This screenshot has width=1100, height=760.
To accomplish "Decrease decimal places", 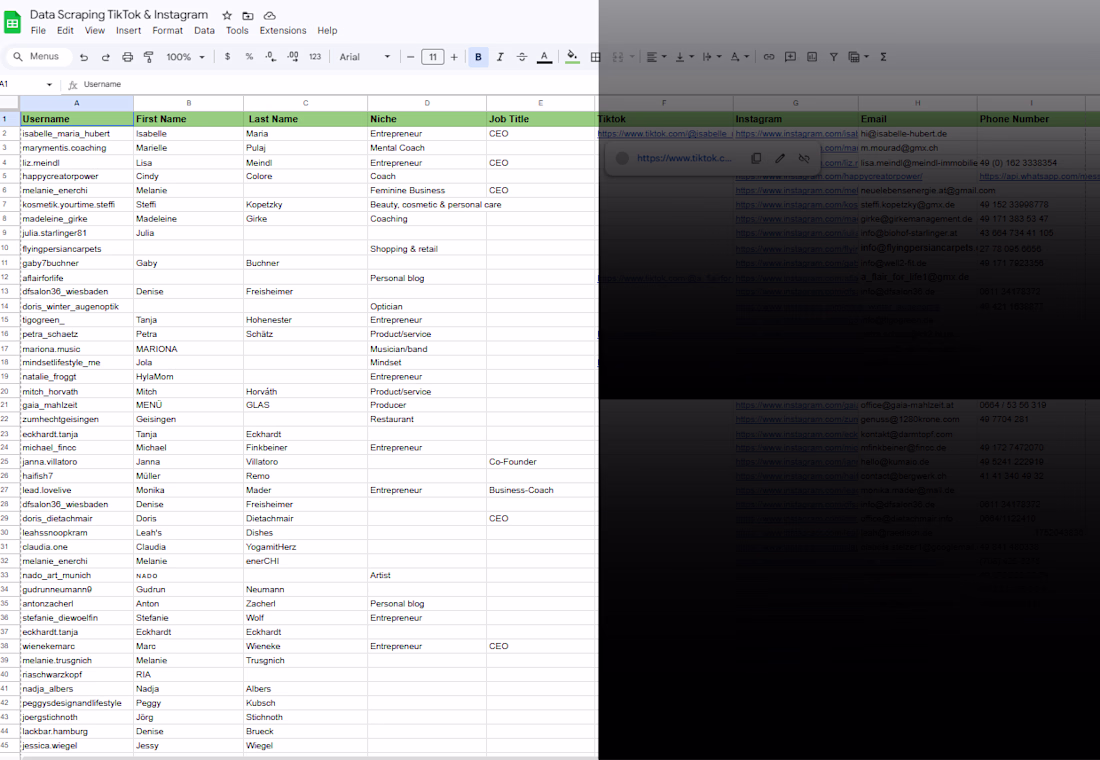I will pyautogui.click(x=271, y=57).
